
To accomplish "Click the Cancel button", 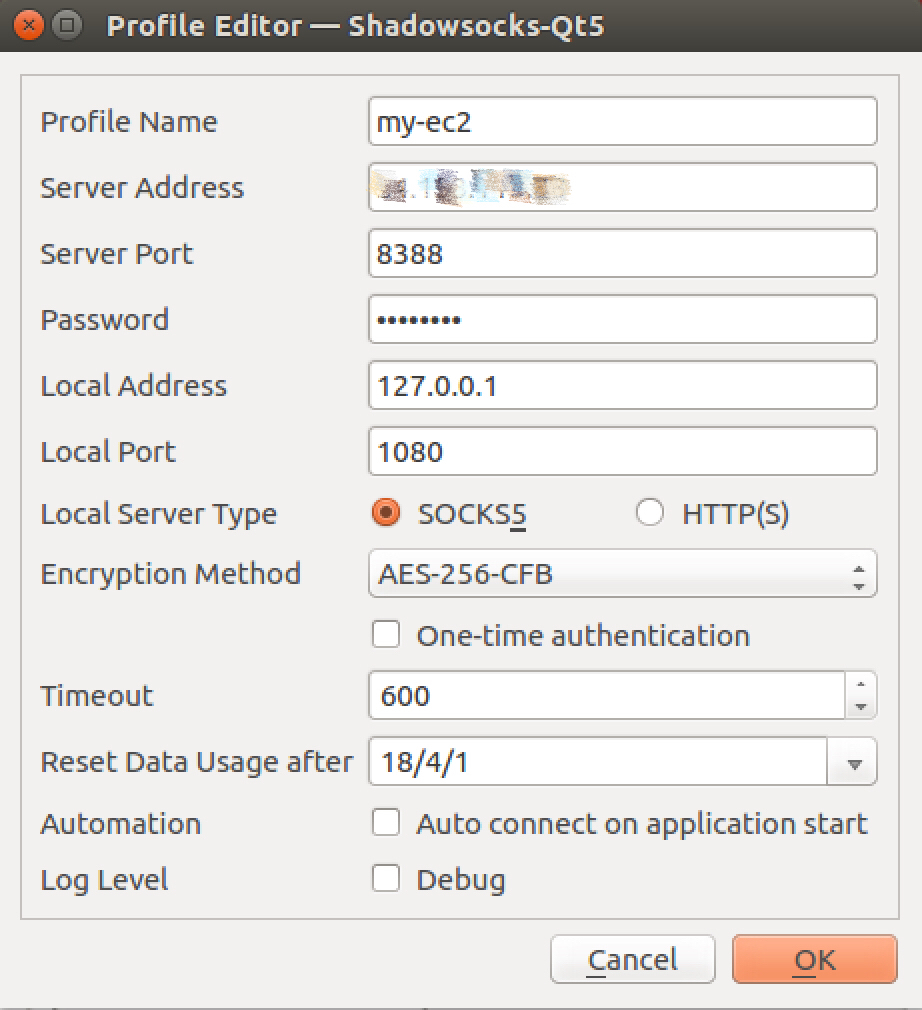I will (633, 959).
